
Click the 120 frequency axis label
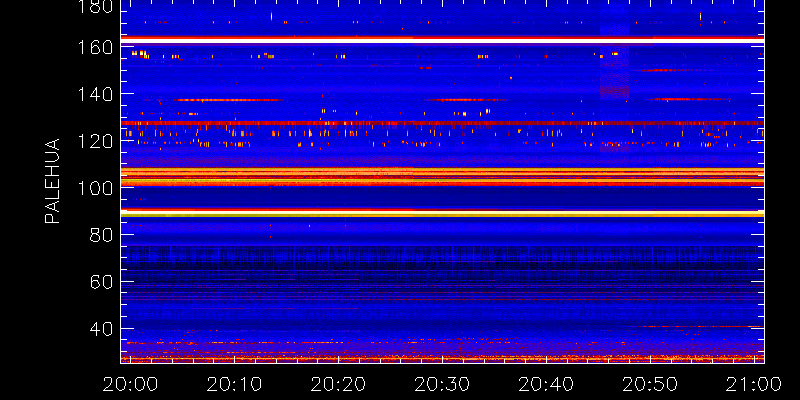click(x=94, y=141)
